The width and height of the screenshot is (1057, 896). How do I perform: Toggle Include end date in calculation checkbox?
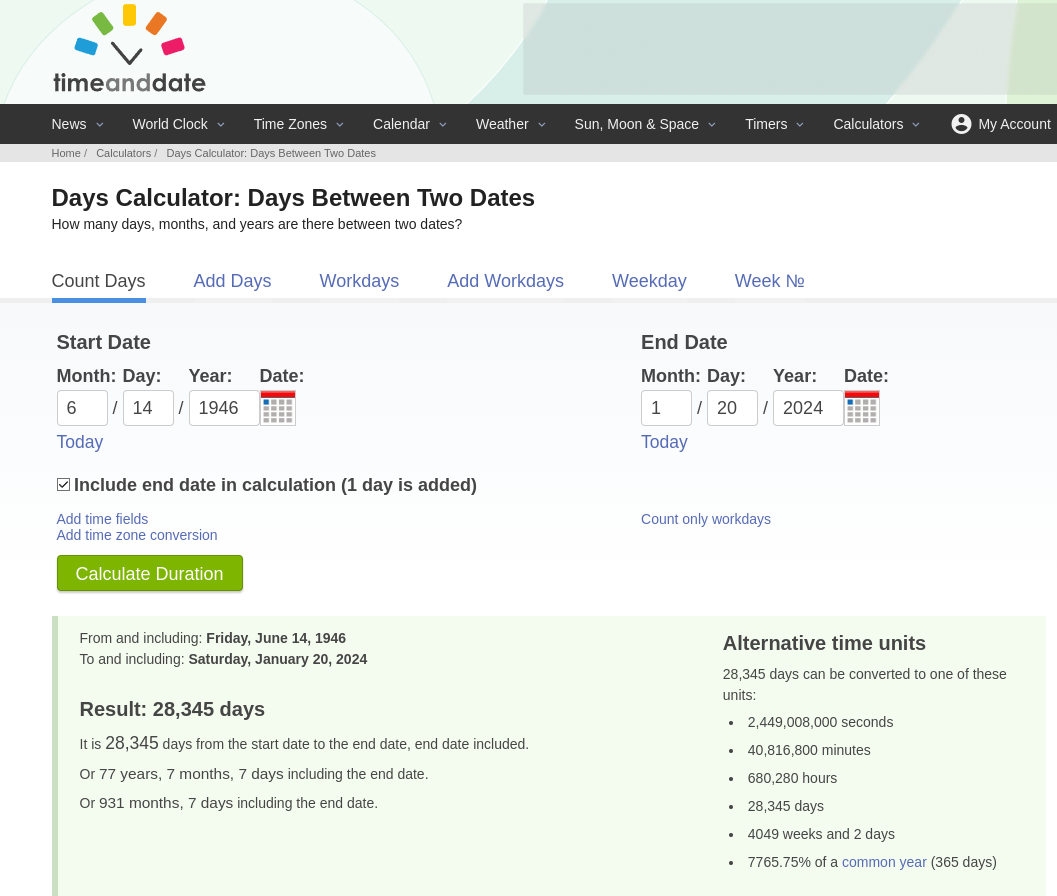click(63, 485)
